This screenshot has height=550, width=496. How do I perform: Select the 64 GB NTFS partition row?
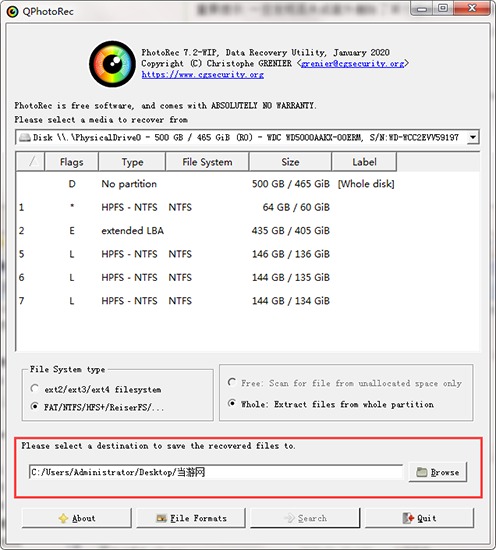pos(247,207)
